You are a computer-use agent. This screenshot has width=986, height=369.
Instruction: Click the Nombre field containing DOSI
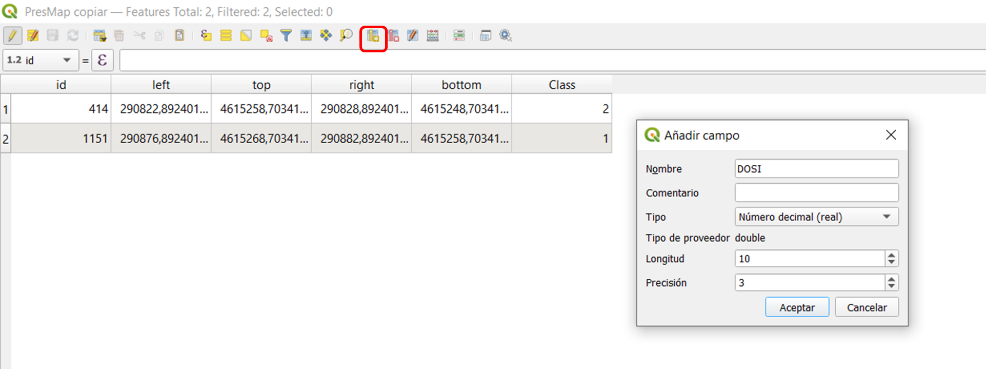(x=816, y=168)
